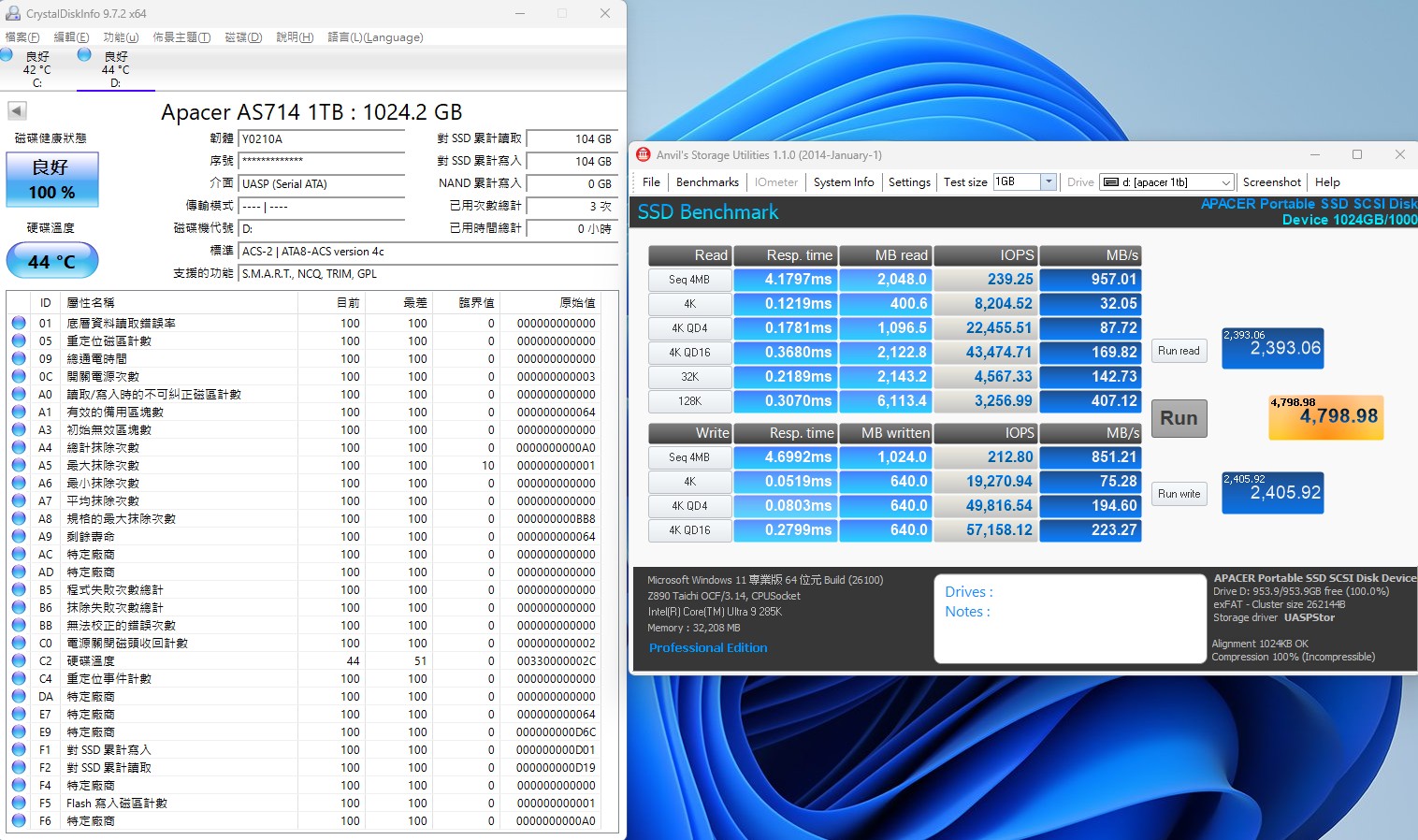Click status orb for attribute 01 row
1418x840 pixels.
19,323
